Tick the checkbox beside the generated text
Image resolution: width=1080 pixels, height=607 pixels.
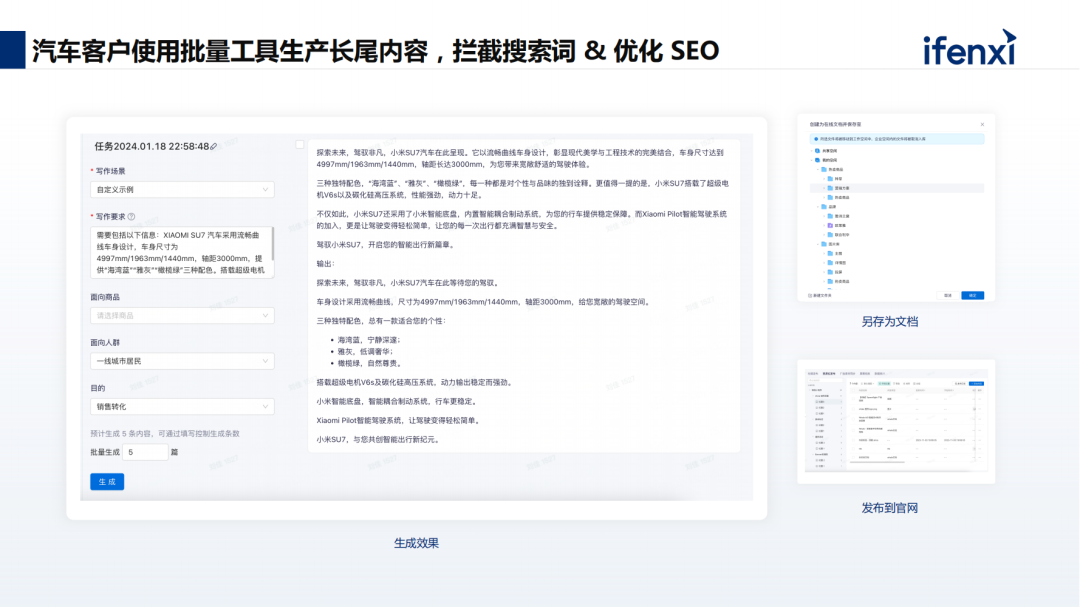click(x=300, y=145)
